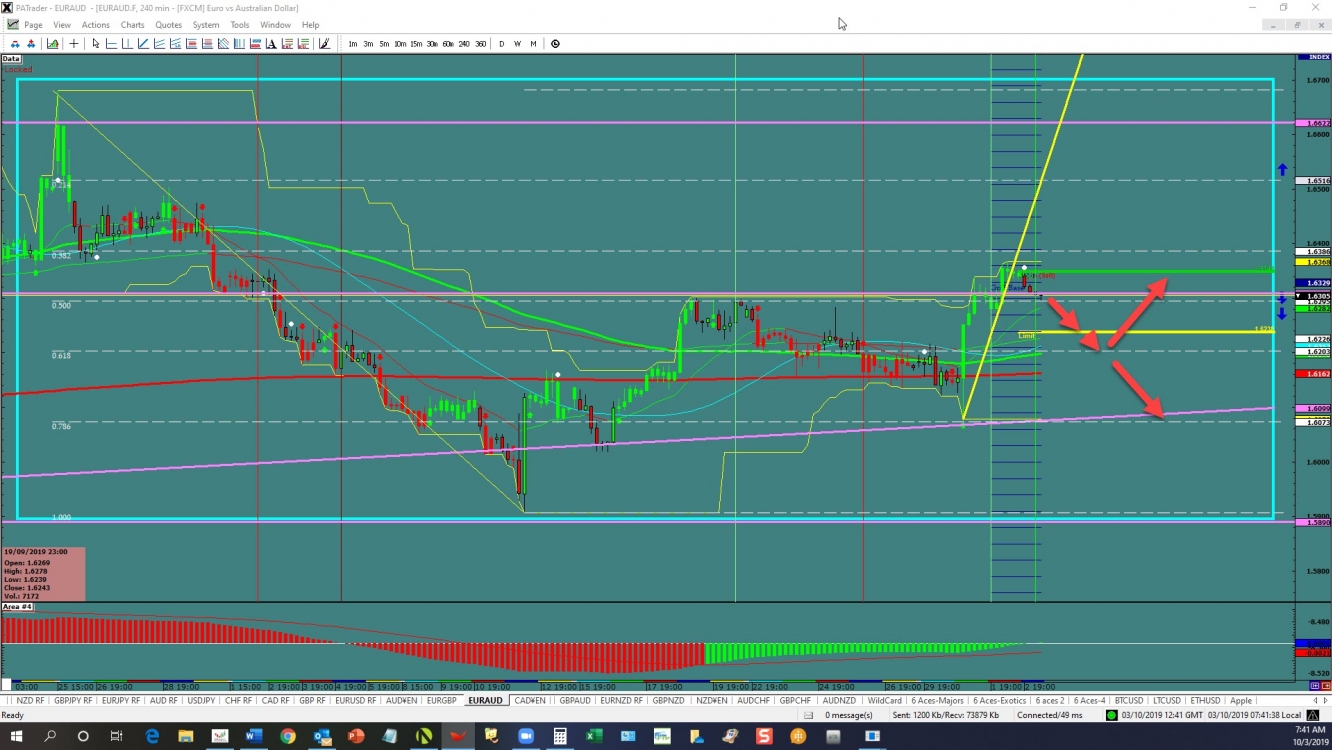Switch to the ETHUSD tab

point(1205,700)
